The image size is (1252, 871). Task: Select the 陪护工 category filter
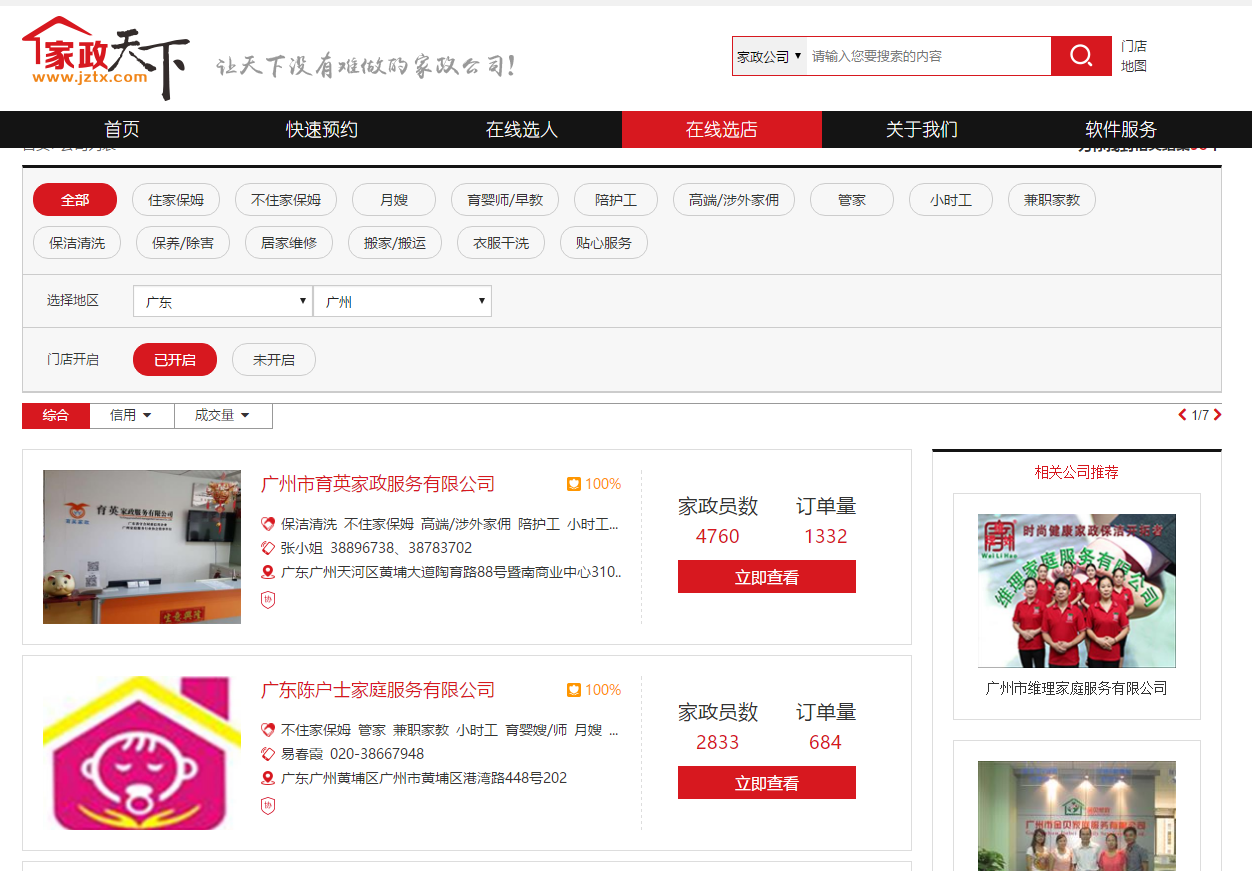(x=616, y=200)
